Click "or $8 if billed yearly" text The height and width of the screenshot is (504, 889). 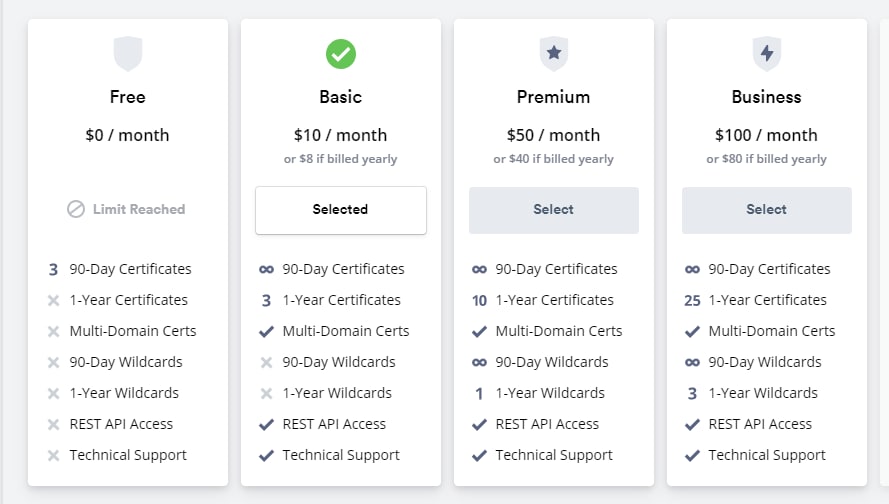point(341,159)
